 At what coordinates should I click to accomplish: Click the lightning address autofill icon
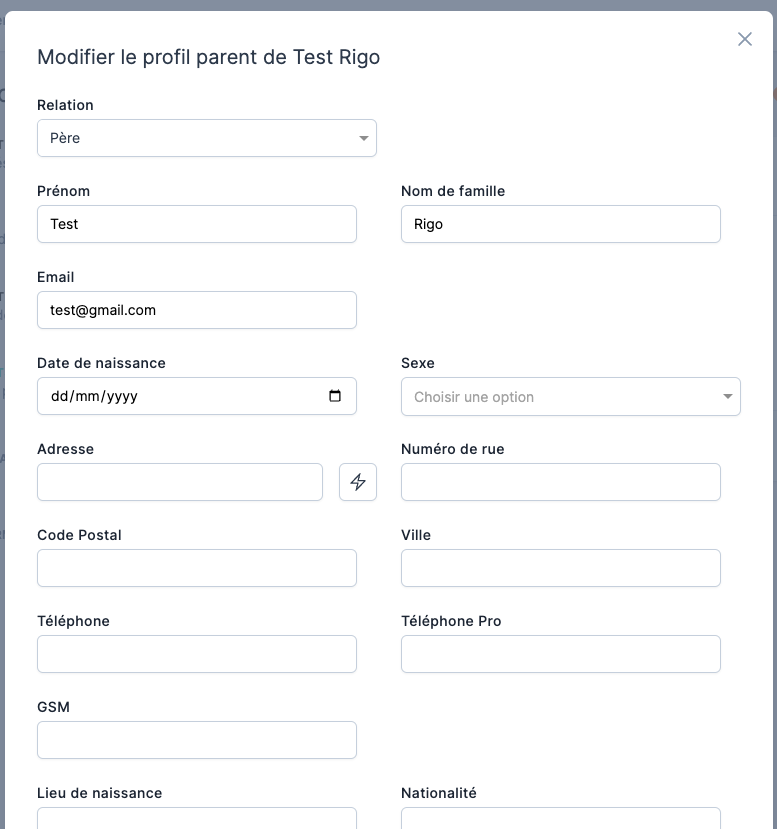point(358,482)
